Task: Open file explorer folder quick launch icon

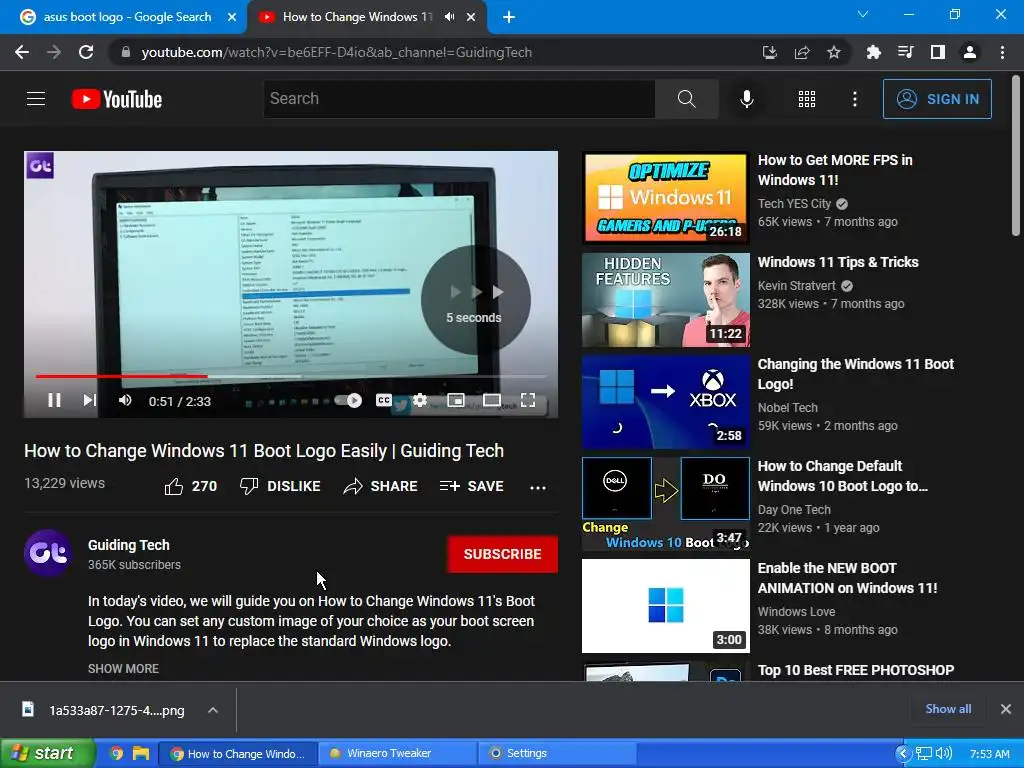Action: tap(141, 753)
